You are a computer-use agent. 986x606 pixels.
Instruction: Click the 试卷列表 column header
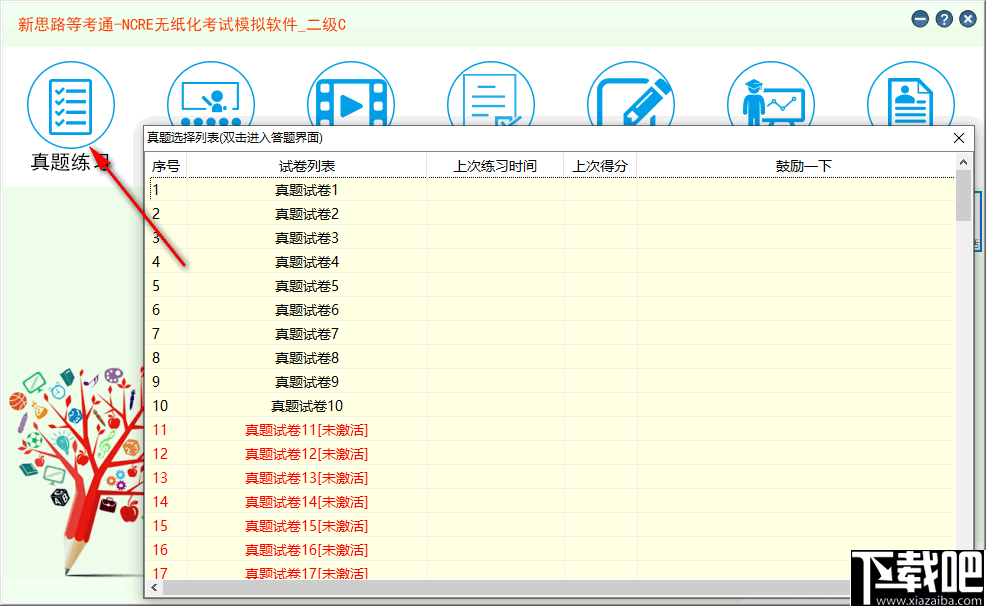[307, 165]
